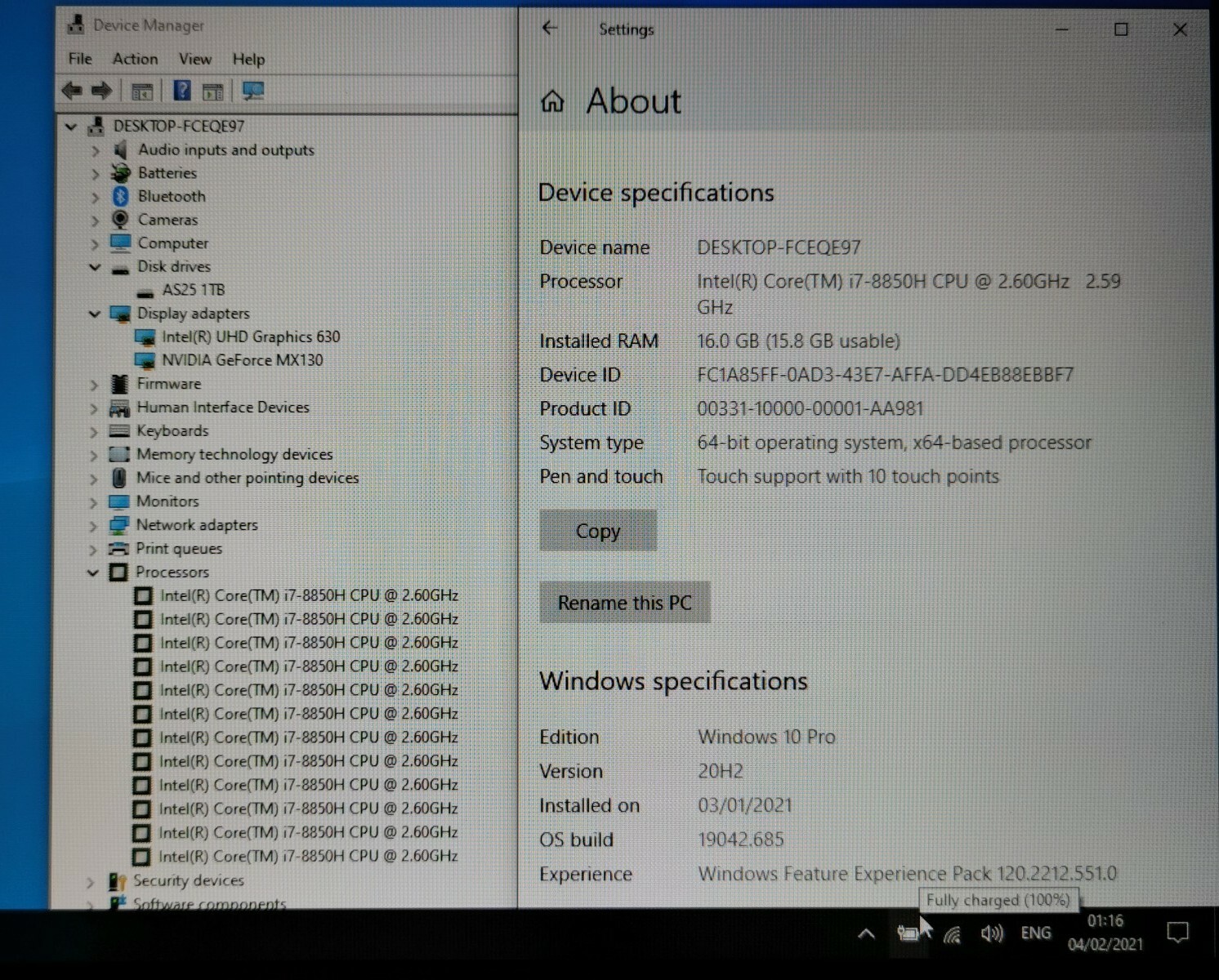1219x980 pixels.
Task: Click the 'Touch support with 10 touch points' text
Action: [848, 476]
